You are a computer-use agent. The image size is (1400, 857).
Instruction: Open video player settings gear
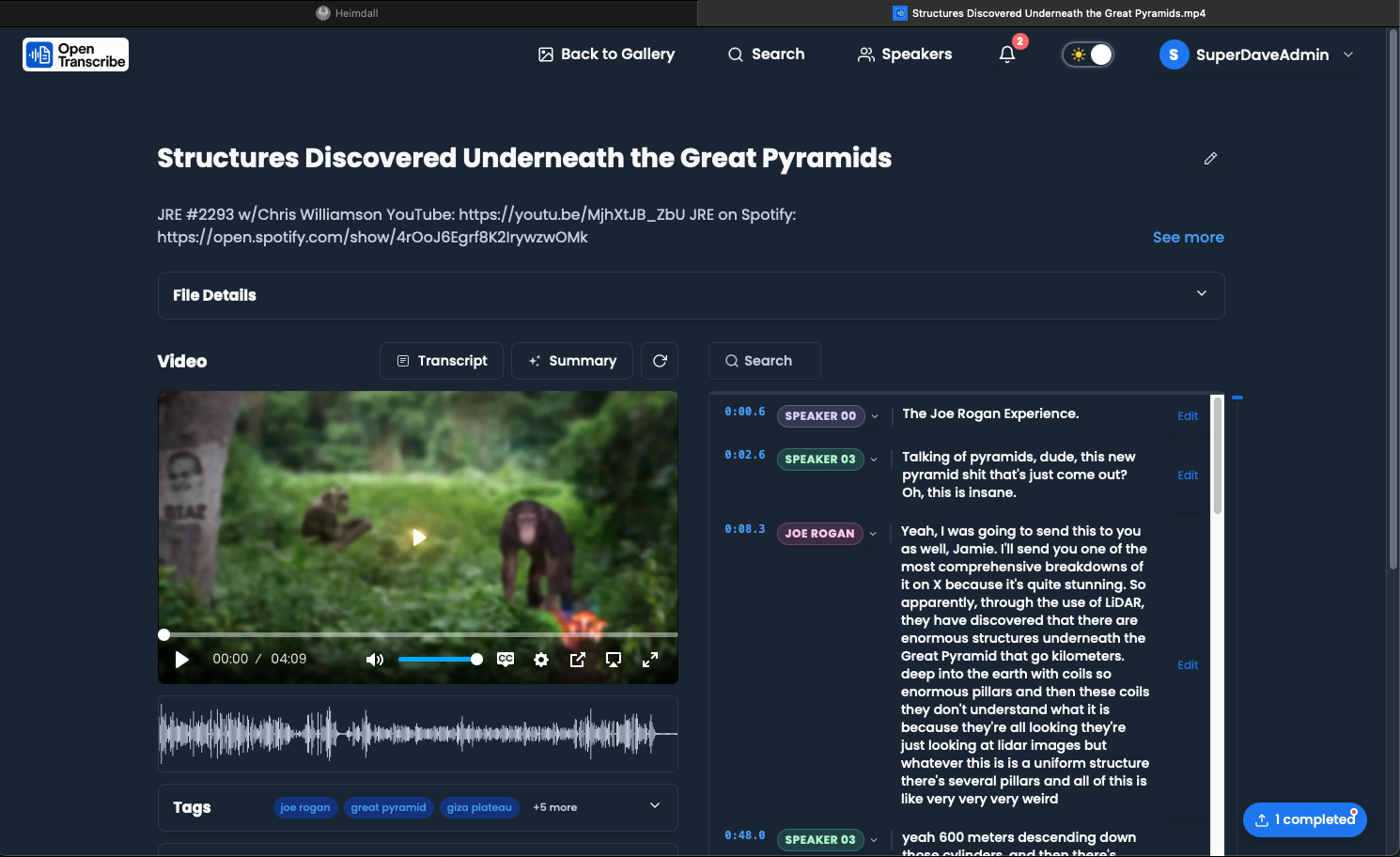point(541,660)
